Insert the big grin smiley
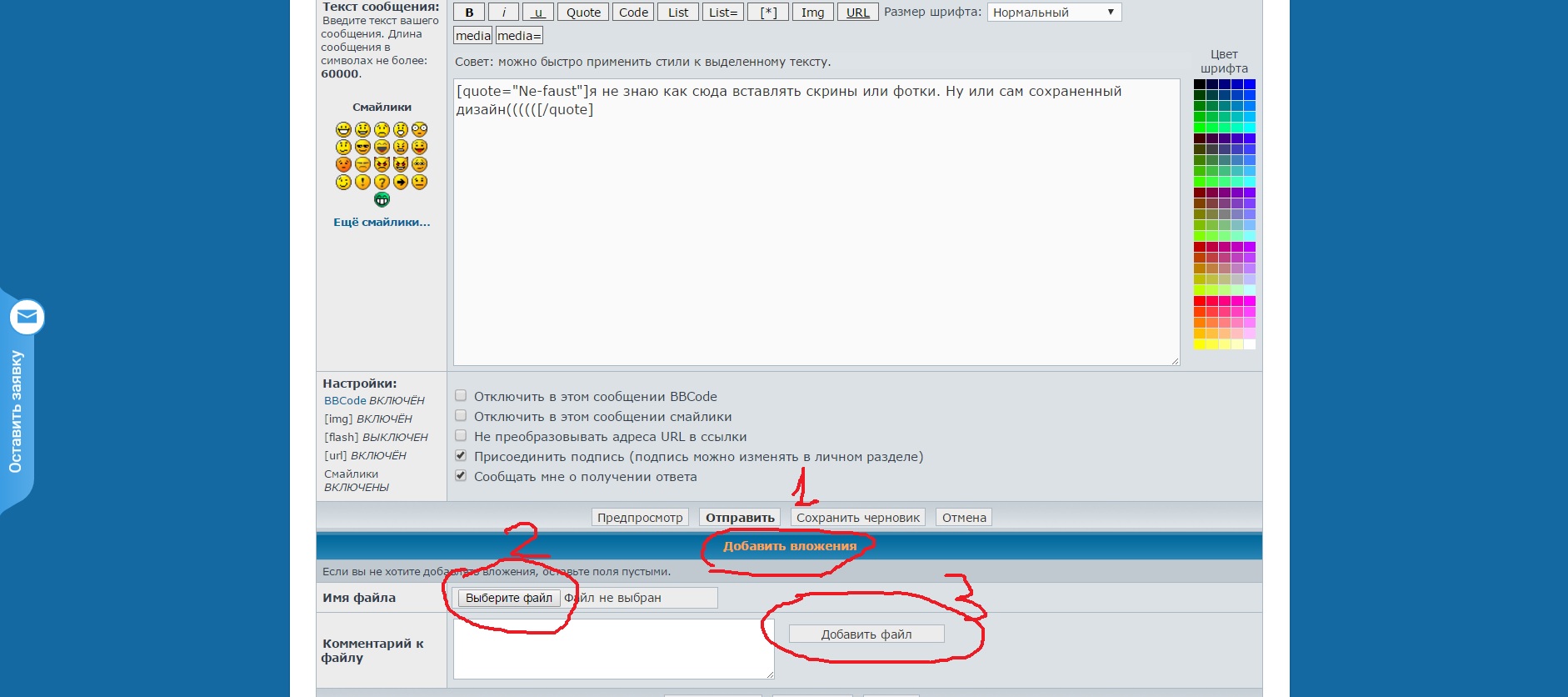The width and height of the screenshot is (1568, 697). click(343, 129)
